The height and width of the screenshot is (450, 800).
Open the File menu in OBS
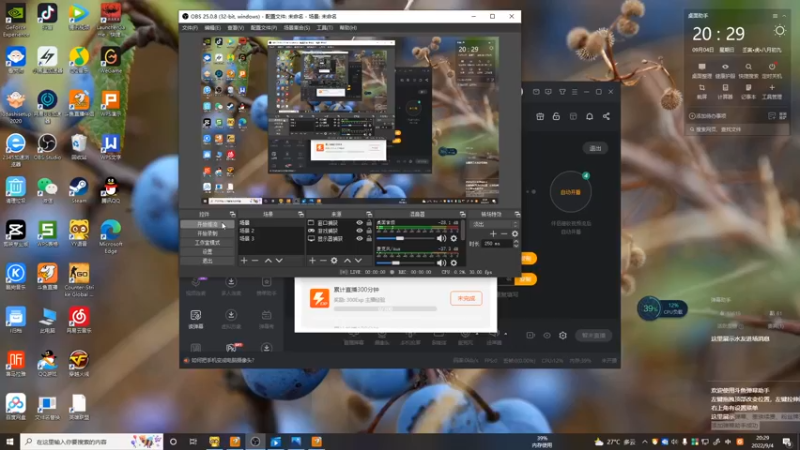click(190, 28)
